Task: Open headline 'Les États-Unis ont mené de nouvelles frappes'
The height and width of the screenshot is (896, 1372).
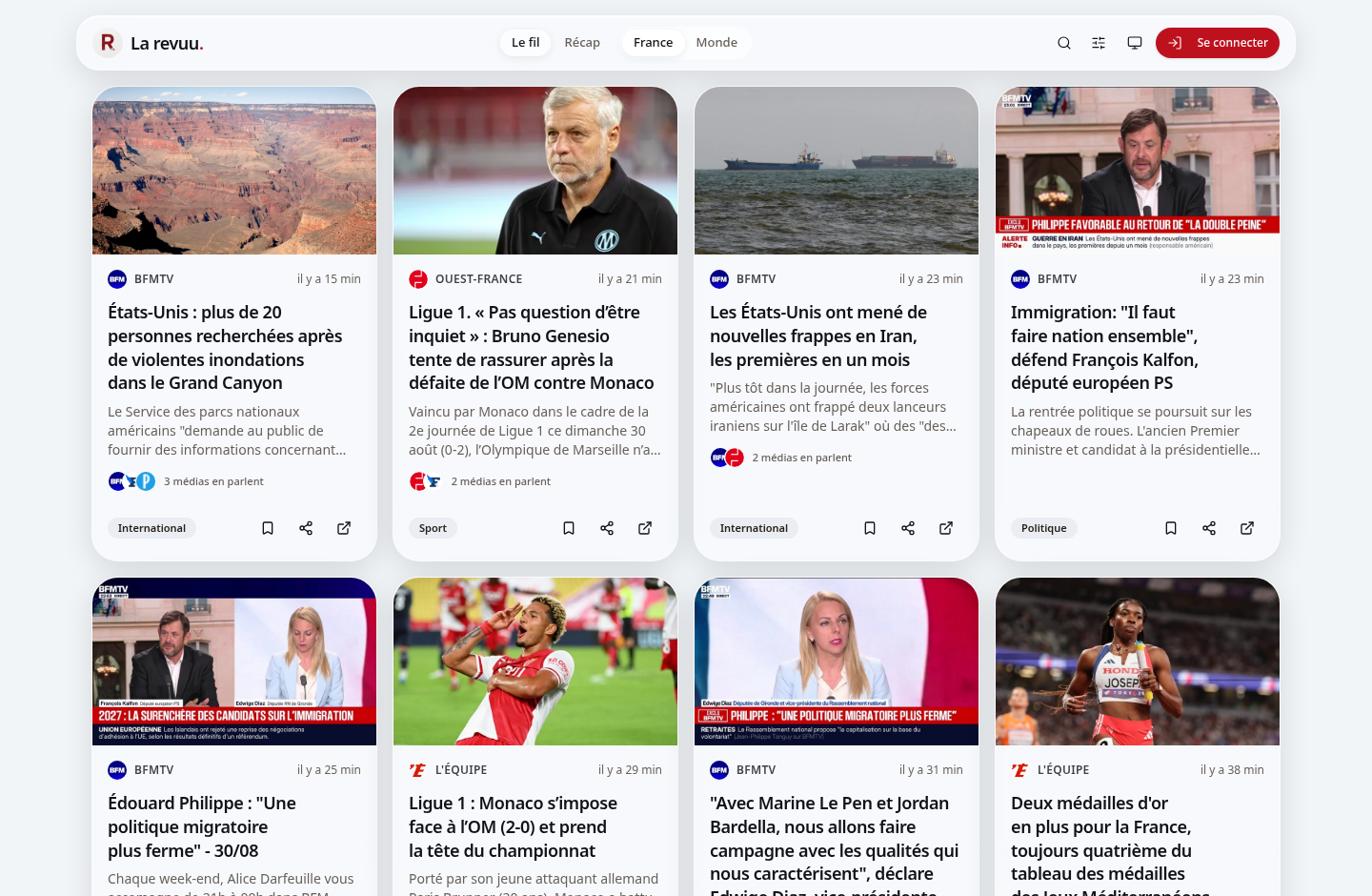Action: pos(818,336)
